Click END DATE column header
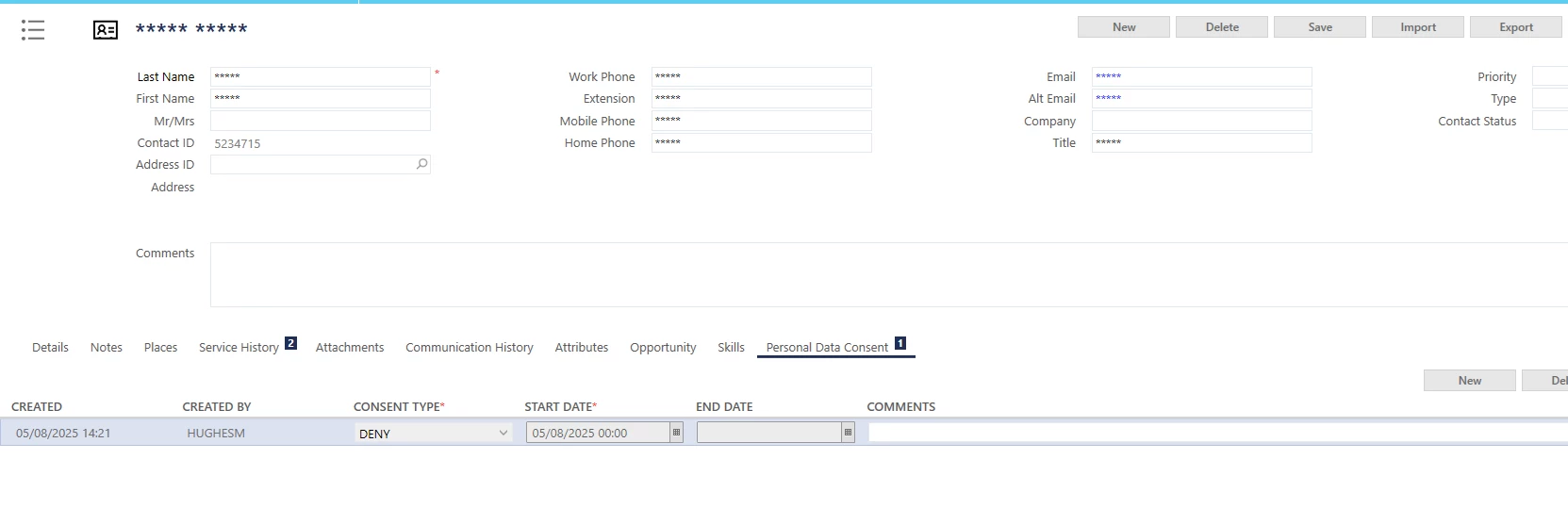The width and height of the screenshot is (1568, 525). [x=724, y=407]
